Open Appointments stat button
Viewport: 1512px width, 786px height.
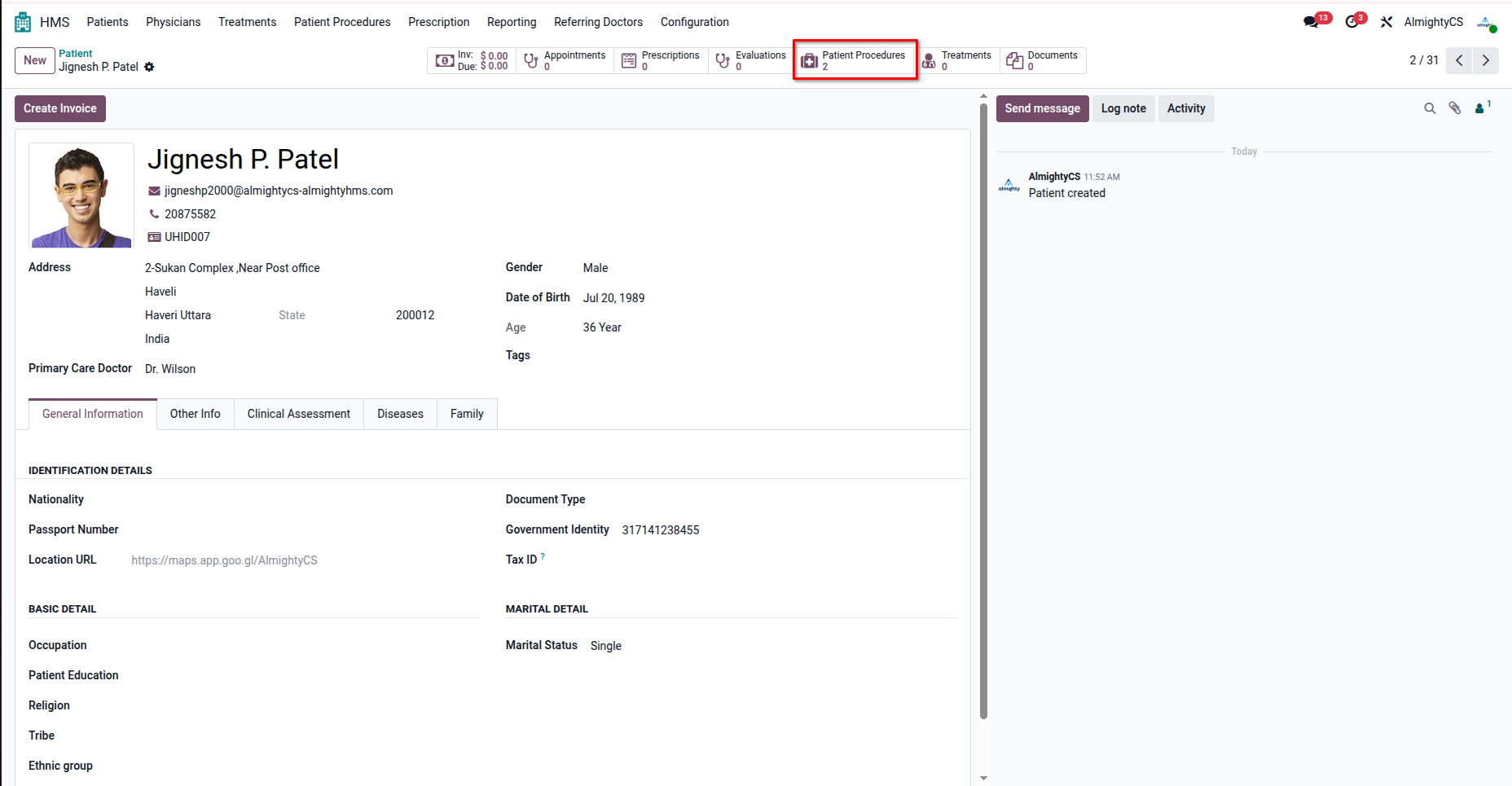[565, 60]
